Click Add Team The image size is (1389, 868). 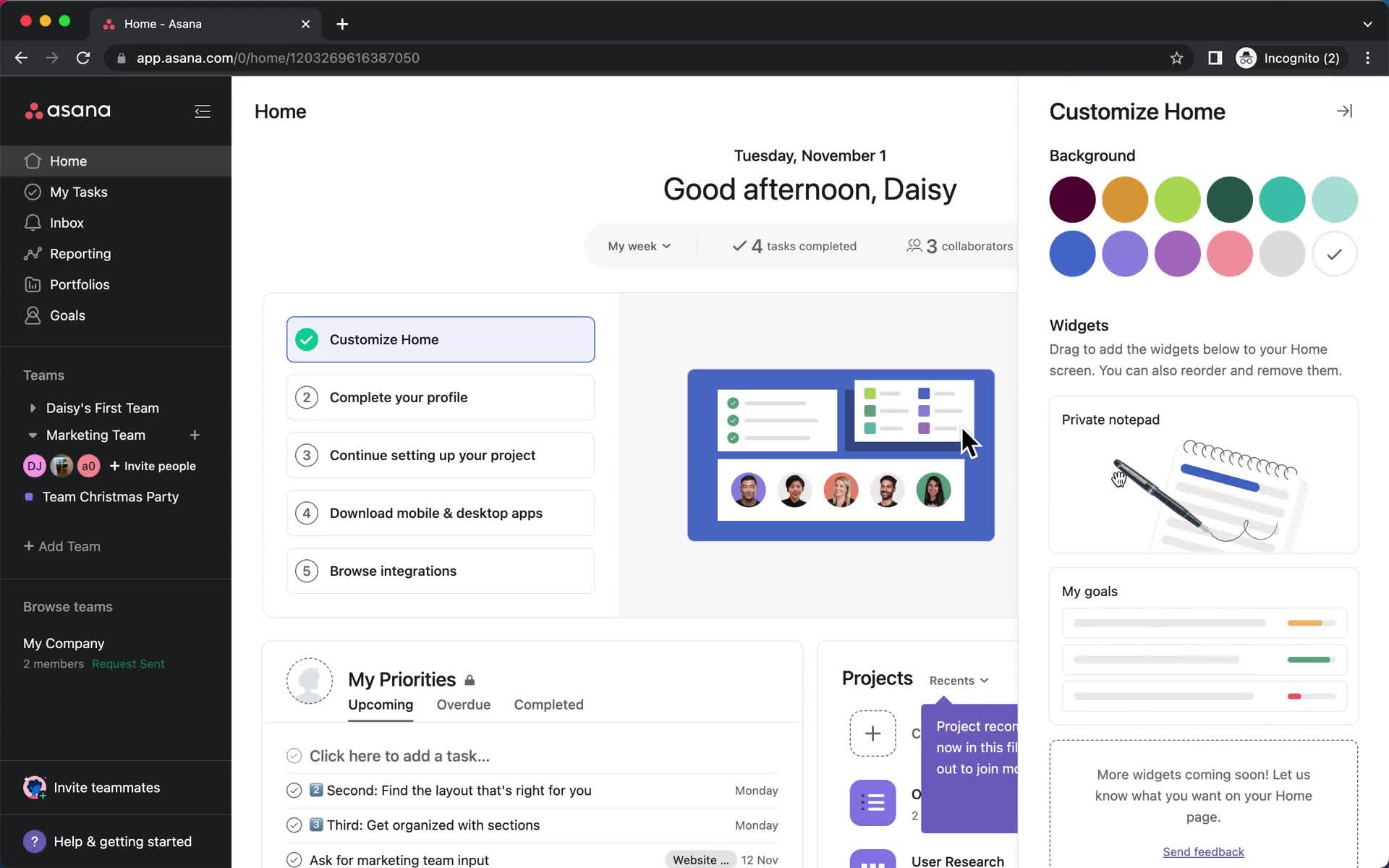[x=62, y=546]
